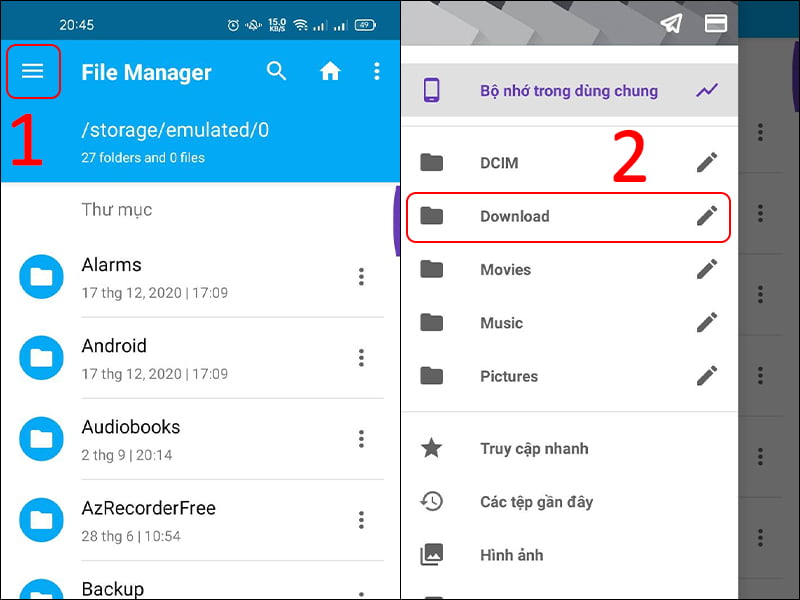800x600 pixels.
Task: Tap the phone storage icon
Action: [432, 90]
